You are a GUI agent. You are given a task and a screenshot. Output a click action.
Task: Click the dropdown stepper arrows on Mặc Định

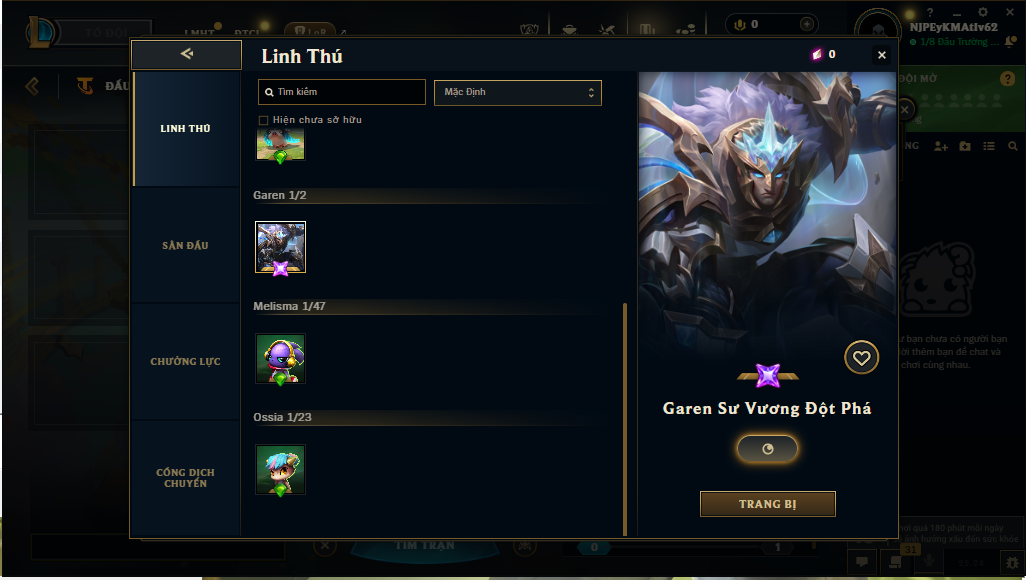pyautogui.click(x=591, y=92)
